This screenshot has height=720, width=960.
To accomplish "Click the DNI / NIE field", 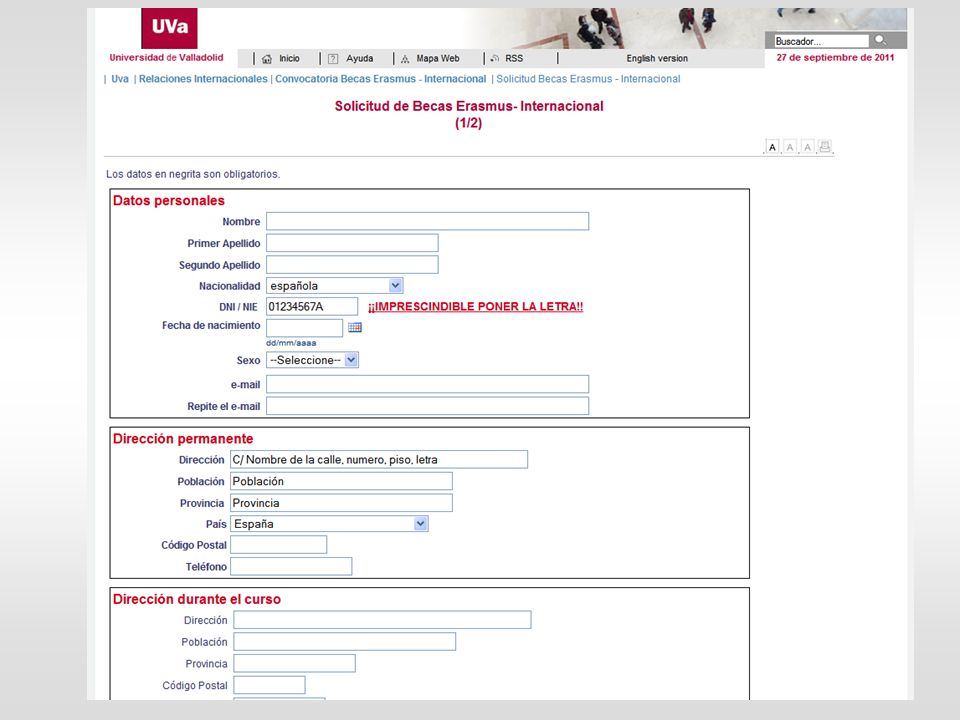I will [312, 307].
